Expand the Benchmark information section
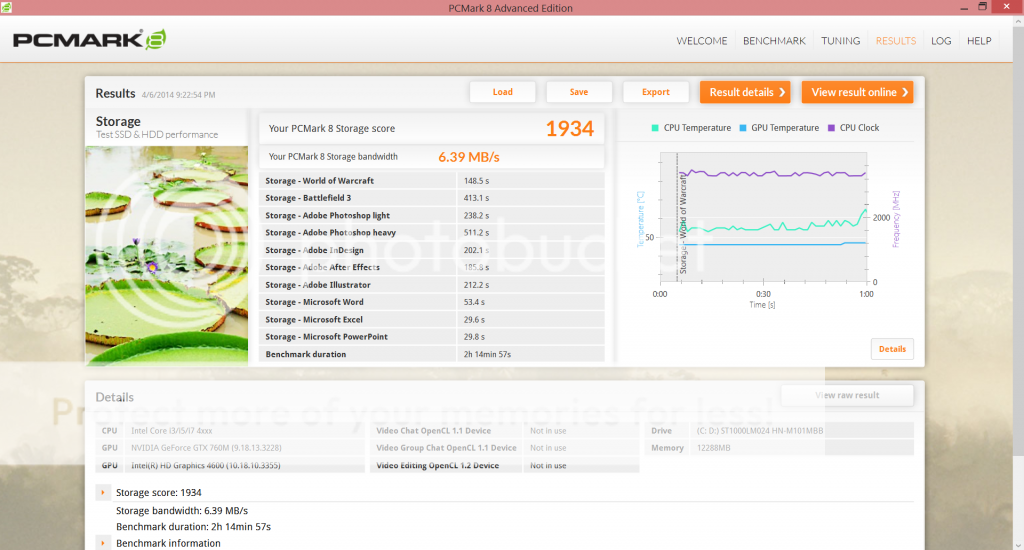The image size is (1024, 550). [x=103, y=543]
